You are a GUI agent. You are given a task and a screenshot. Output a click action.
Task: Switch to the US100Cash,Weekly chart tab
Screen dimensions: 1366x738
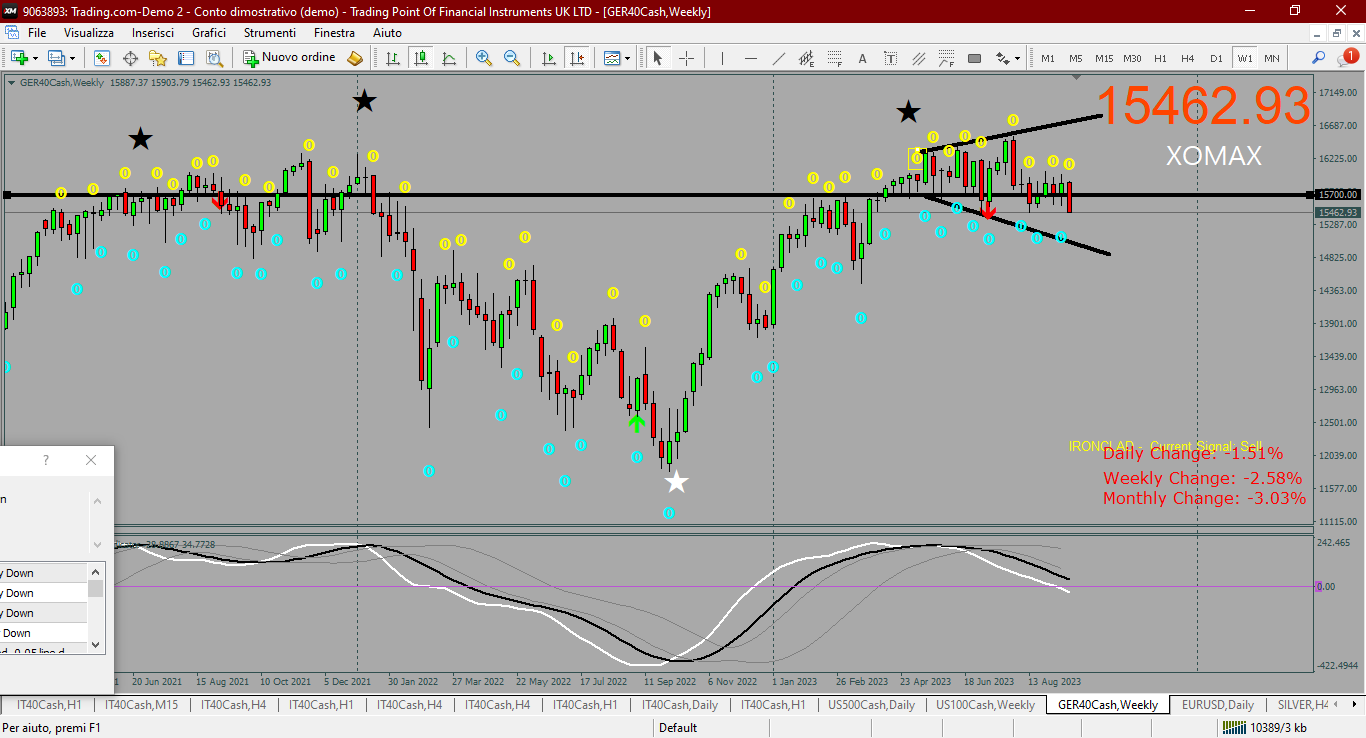pyautogui.click(x=986, y=705)
